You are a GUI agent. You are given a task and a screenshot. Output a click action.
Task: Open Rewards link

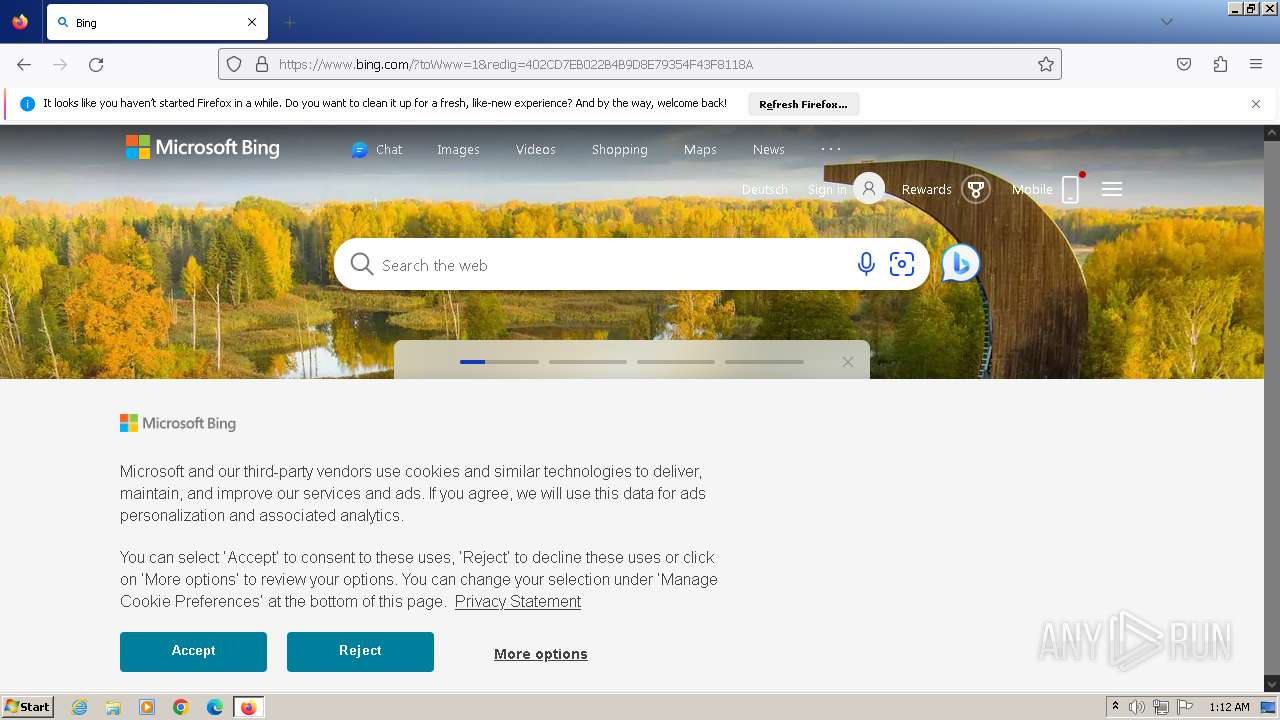coord(927,189)
